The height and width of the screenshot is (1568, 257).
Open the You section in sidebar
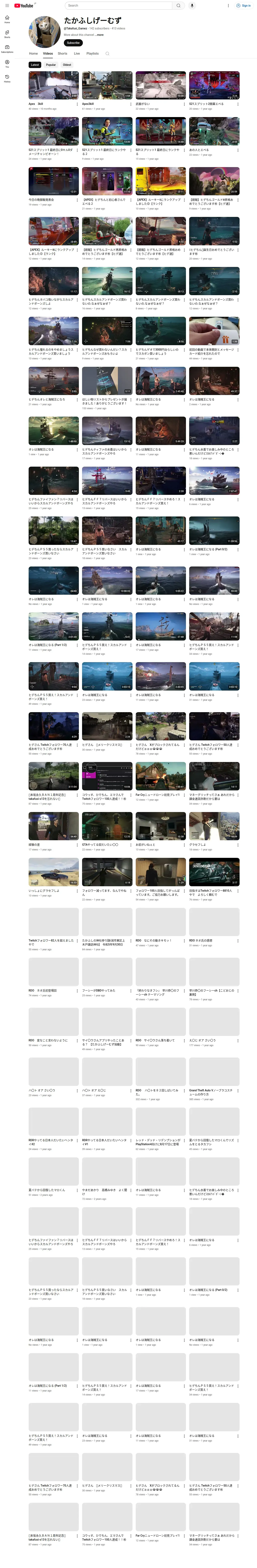7,63
